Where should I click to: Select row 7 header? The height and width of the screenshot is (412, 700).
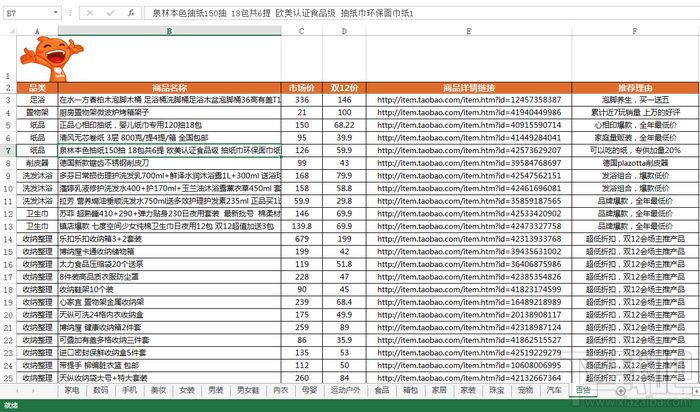tap(8, 150)
